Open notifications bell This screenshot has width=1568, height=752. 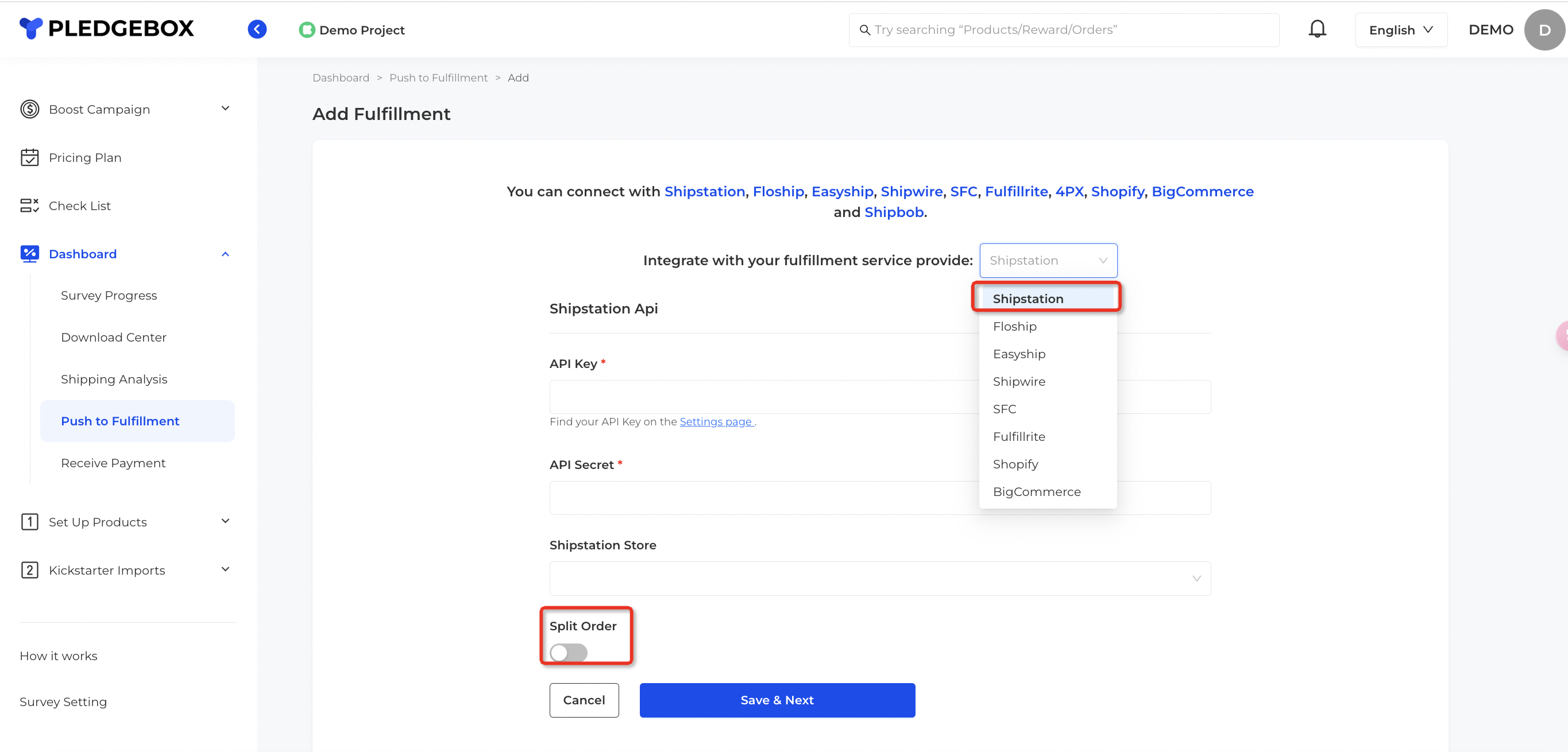point(1317,29)
